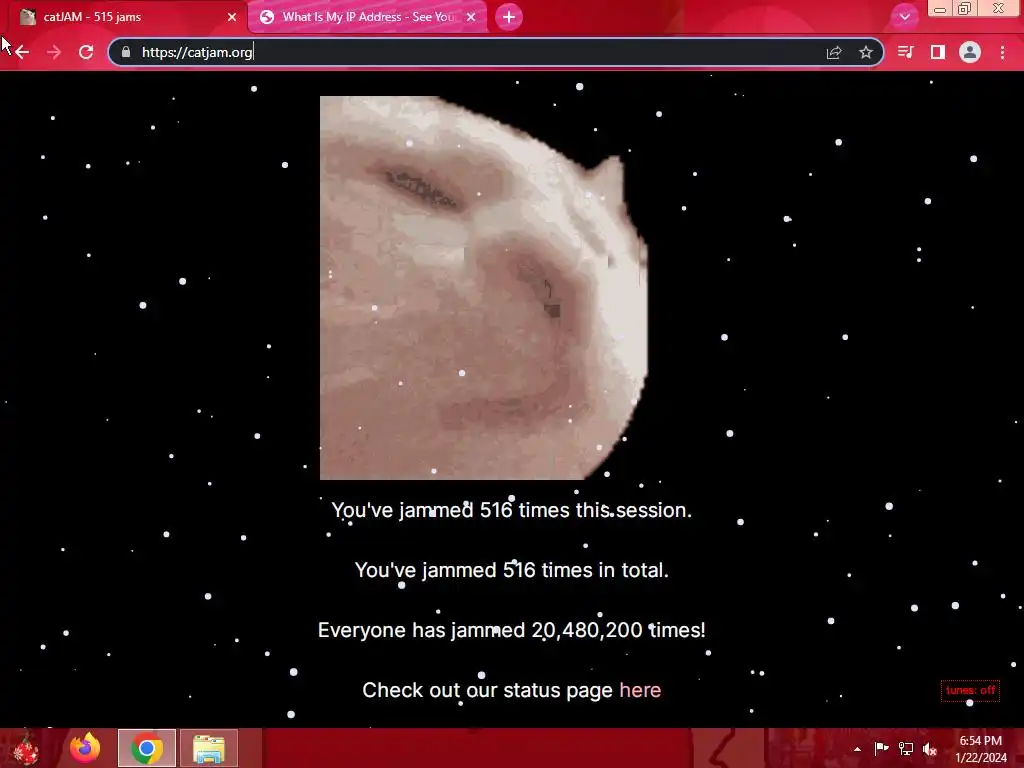Close the catJAM tab

(x=232, y=17)
